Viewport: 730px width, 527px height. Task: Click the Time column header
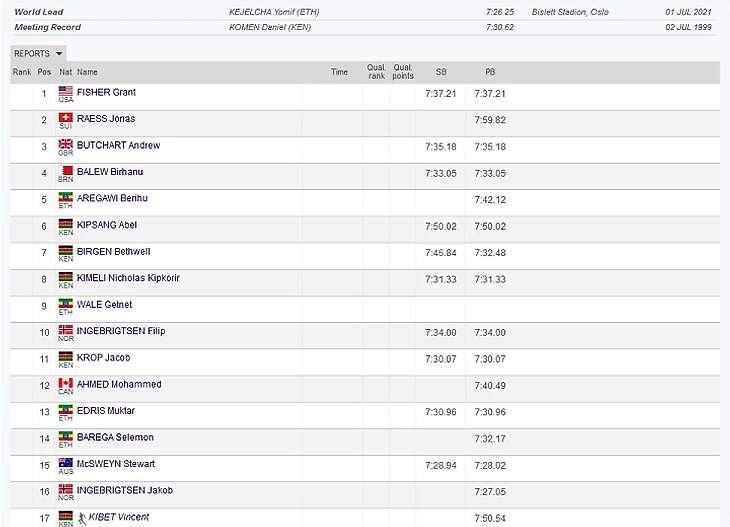tap(339, 72)
